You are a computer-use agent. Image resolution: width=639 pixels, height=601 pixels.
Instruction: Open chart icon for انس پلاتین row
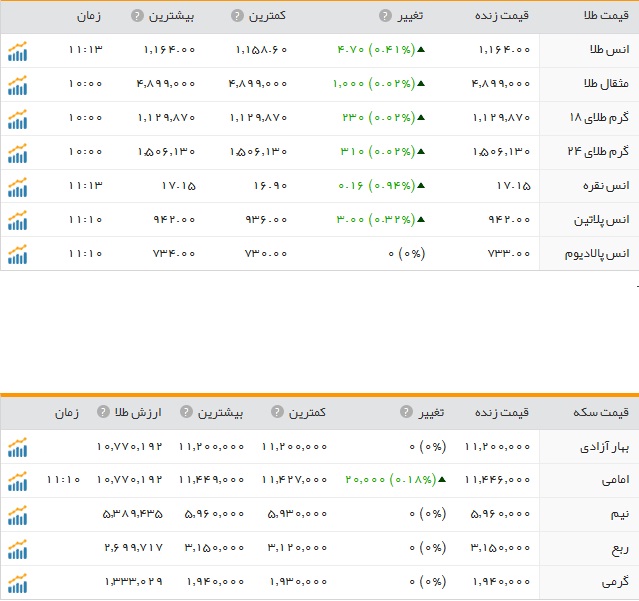click(x=18, y=221)
